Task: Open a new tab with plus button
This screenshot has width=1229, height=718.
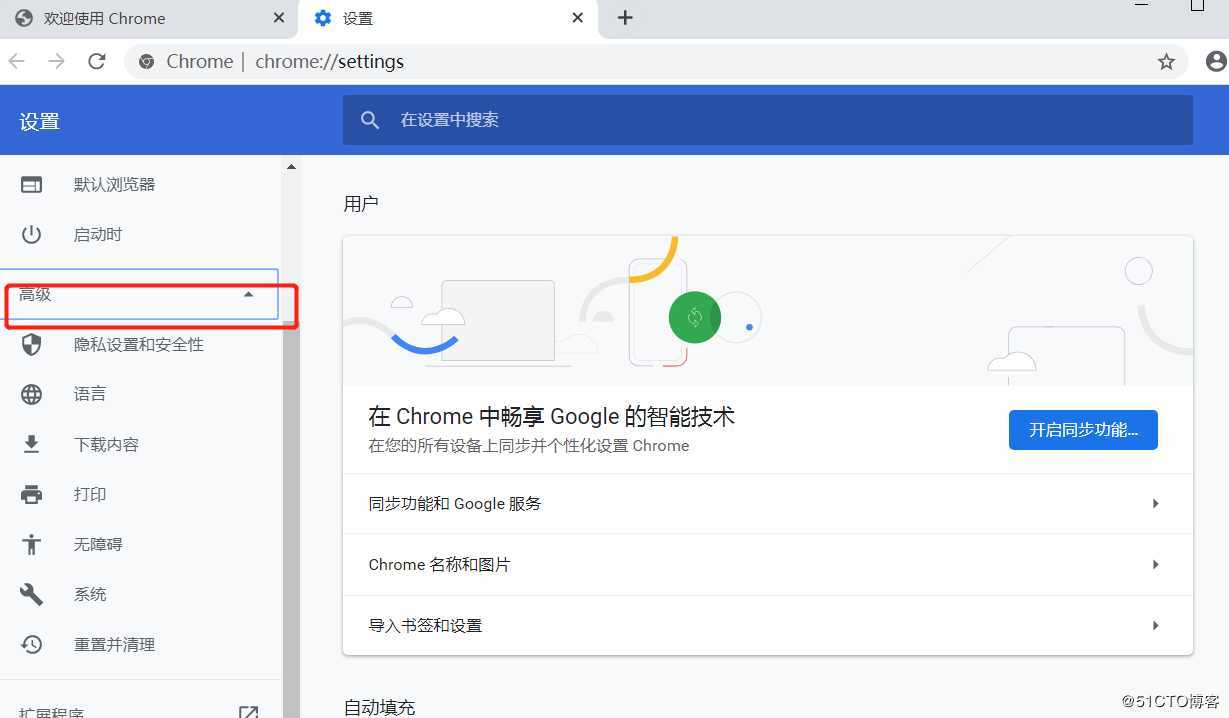Action: tap(625, 18)
